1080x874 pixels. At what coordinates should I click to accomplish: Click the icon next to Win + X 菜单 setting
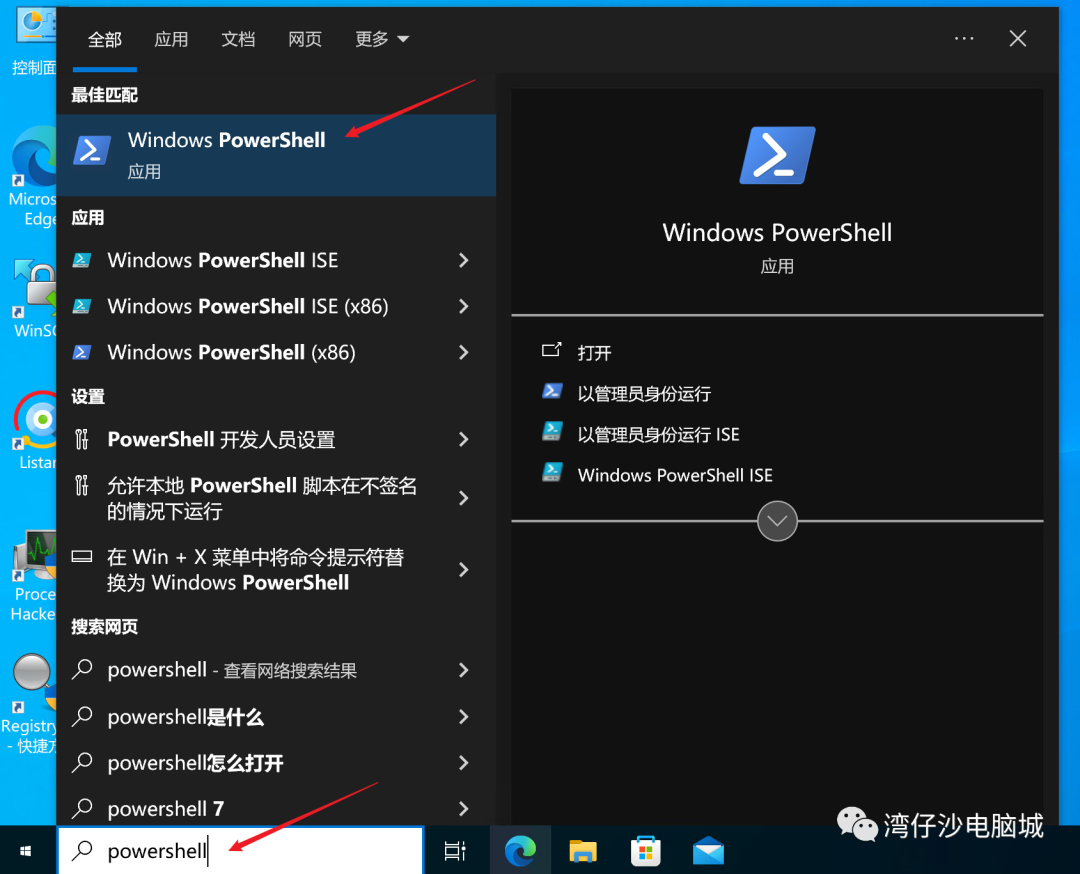click(x=82, y=556)
